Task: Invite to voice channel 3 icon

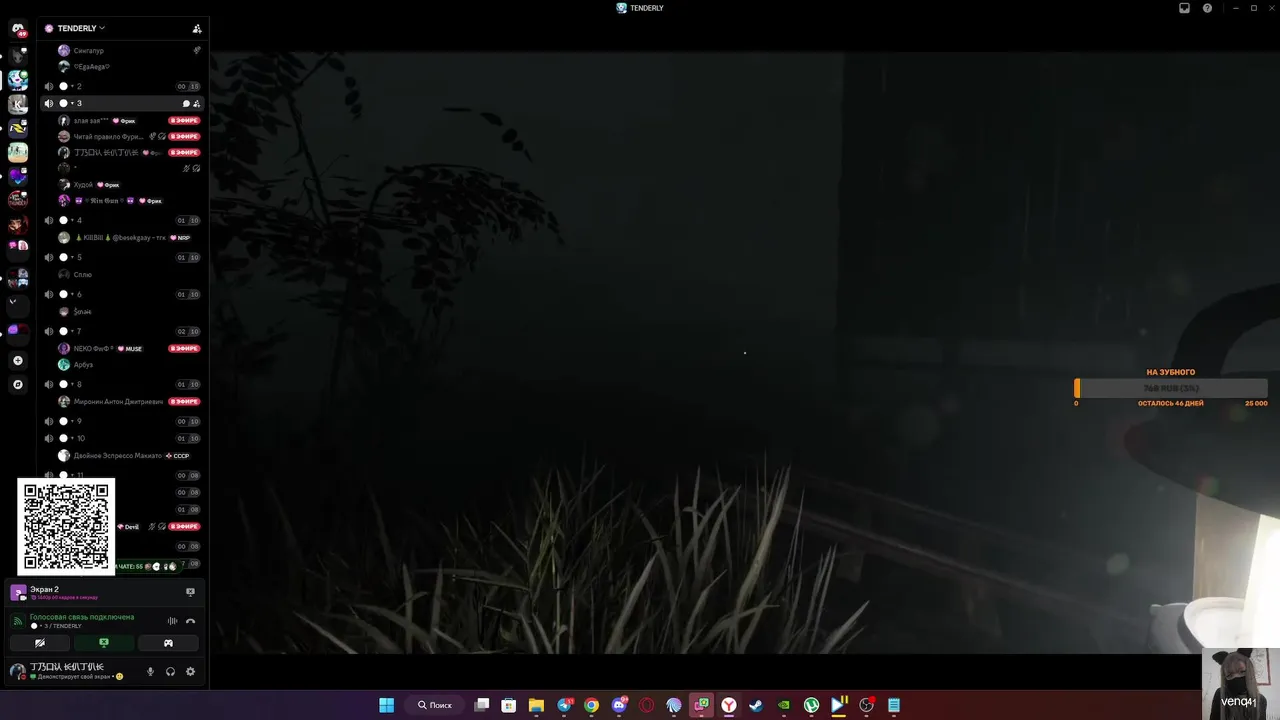Action: pos(196,103)
